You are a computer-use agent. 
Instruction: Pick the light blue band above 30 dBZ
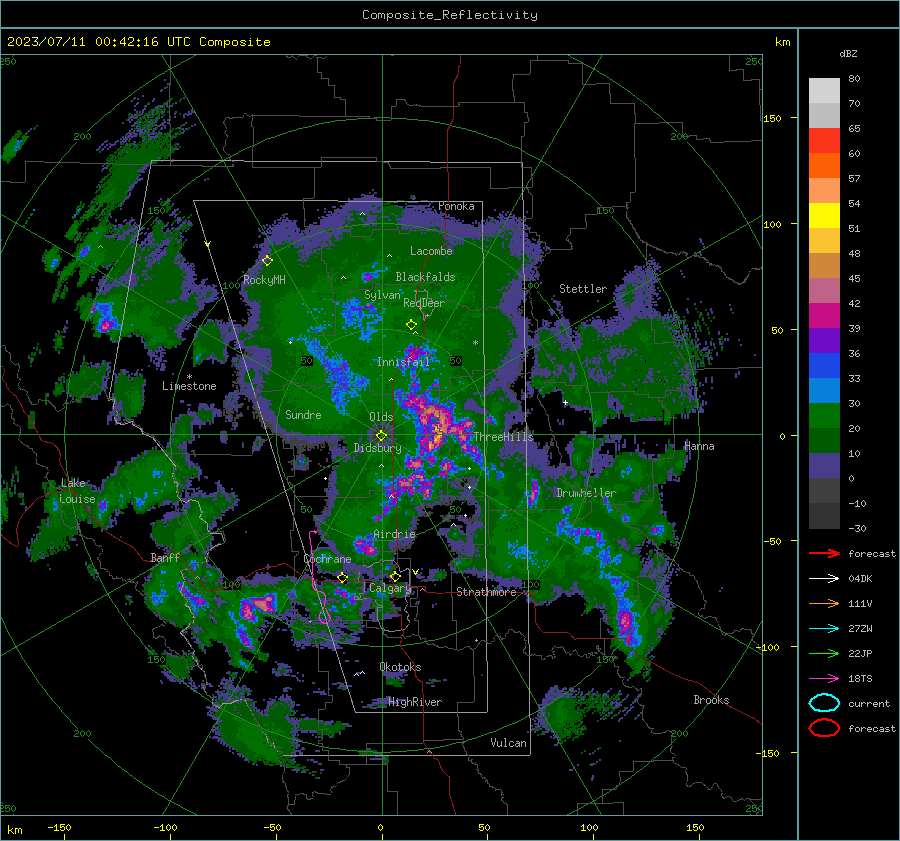[824, 391]
